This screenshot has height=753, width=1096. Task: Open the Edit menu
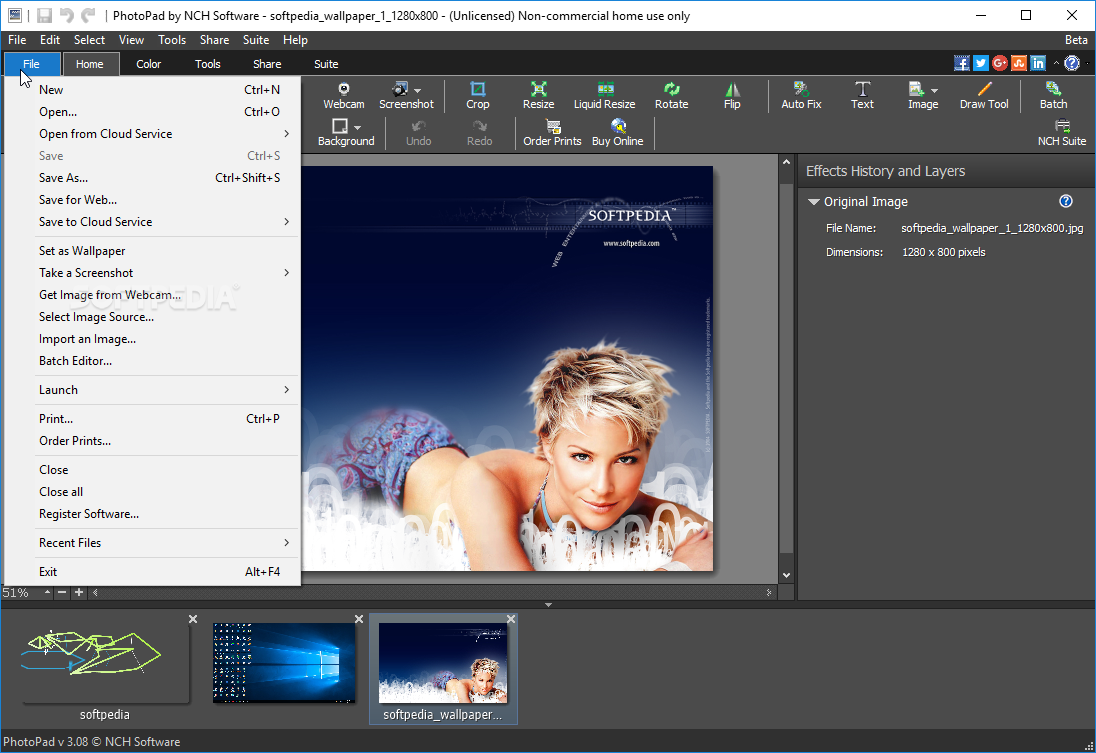[49, 39]
